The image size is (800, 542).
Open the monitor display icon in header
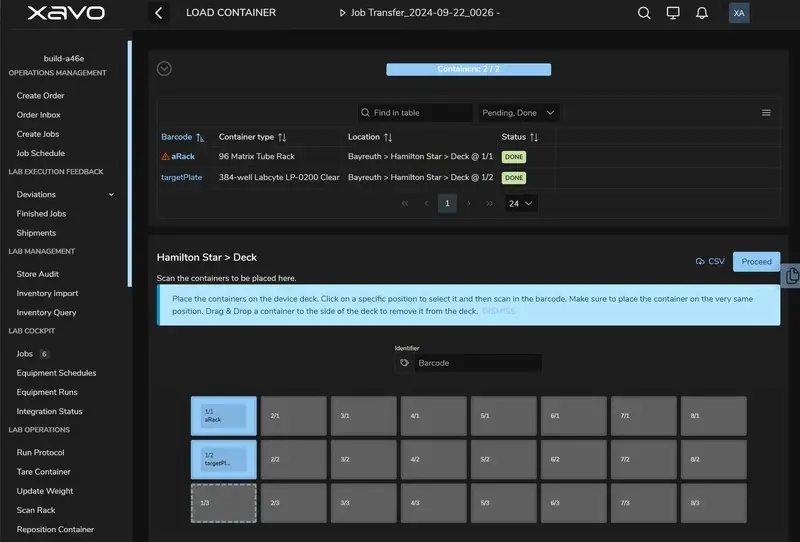pyautogui.click(x=673, y=13)
